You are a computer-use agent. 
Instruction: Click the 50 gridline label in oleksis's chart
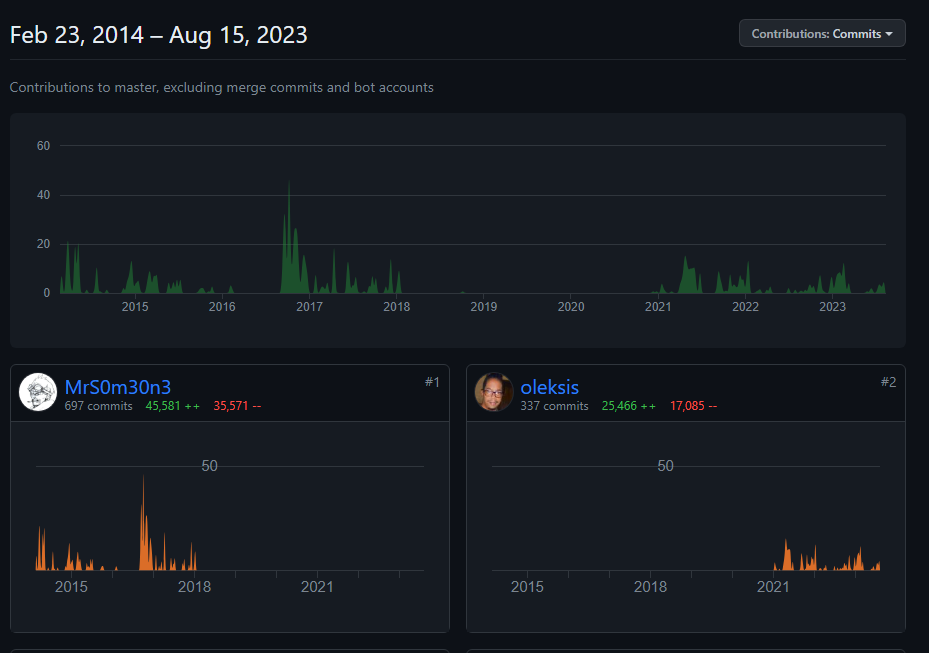[x=665, y=466]
